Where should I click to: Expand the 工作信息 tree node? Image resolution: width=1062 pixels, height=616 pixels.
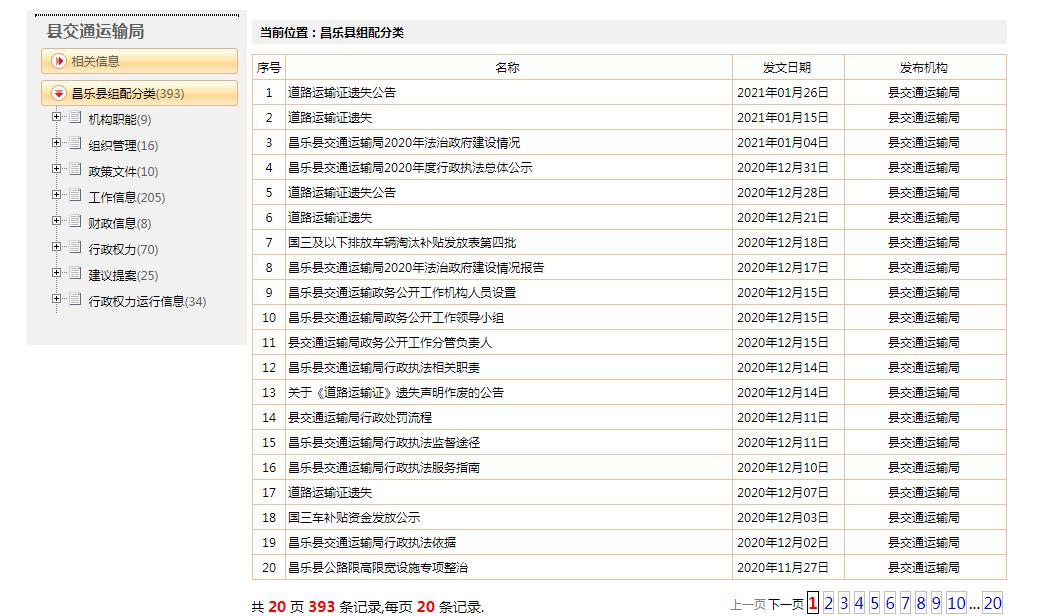tap(57, 196)
